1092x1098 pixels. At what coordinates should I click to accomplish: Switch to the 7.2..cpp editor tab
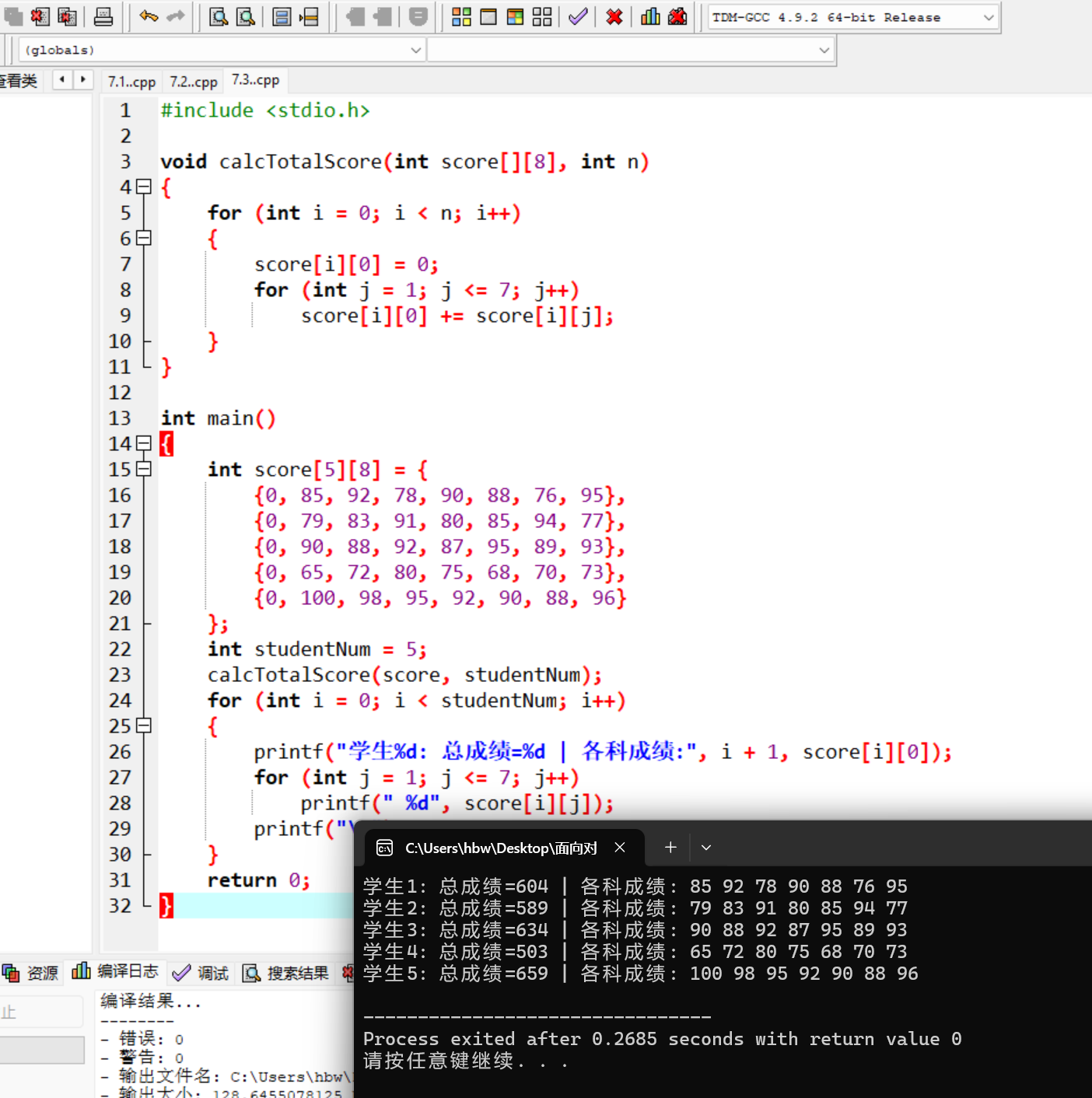coord(194,82)
